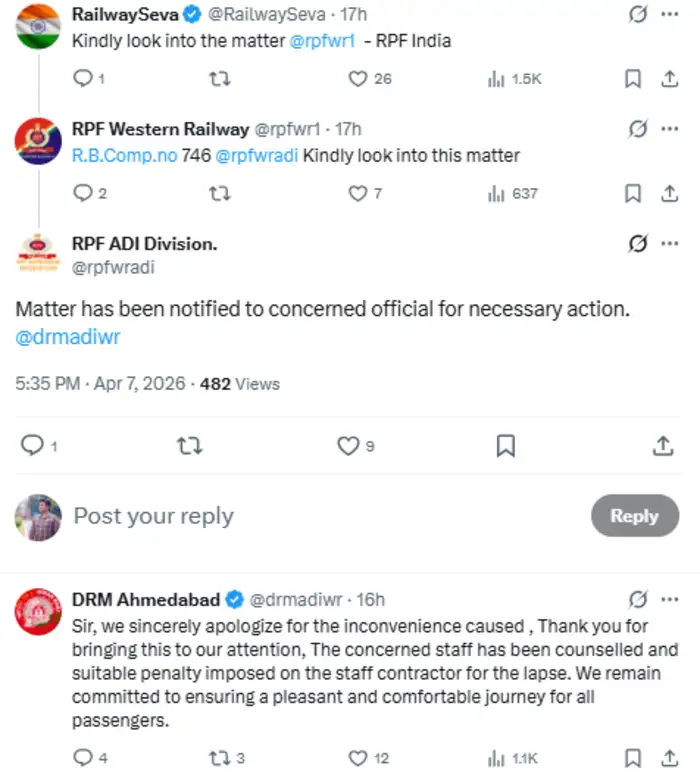Like the RPF ADI Division post

point(347,445)
